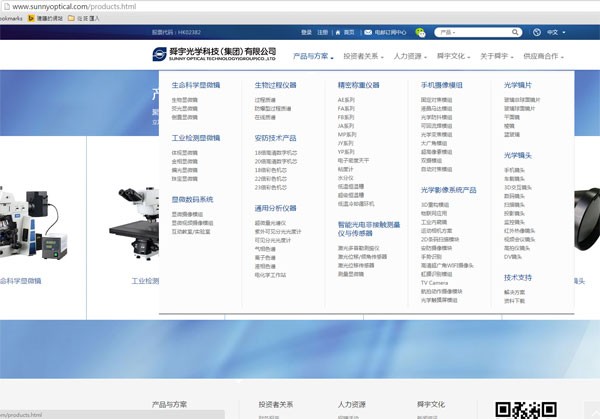Click the 生物显微镜 product link
600x419 pixels.
coord(184,100)
